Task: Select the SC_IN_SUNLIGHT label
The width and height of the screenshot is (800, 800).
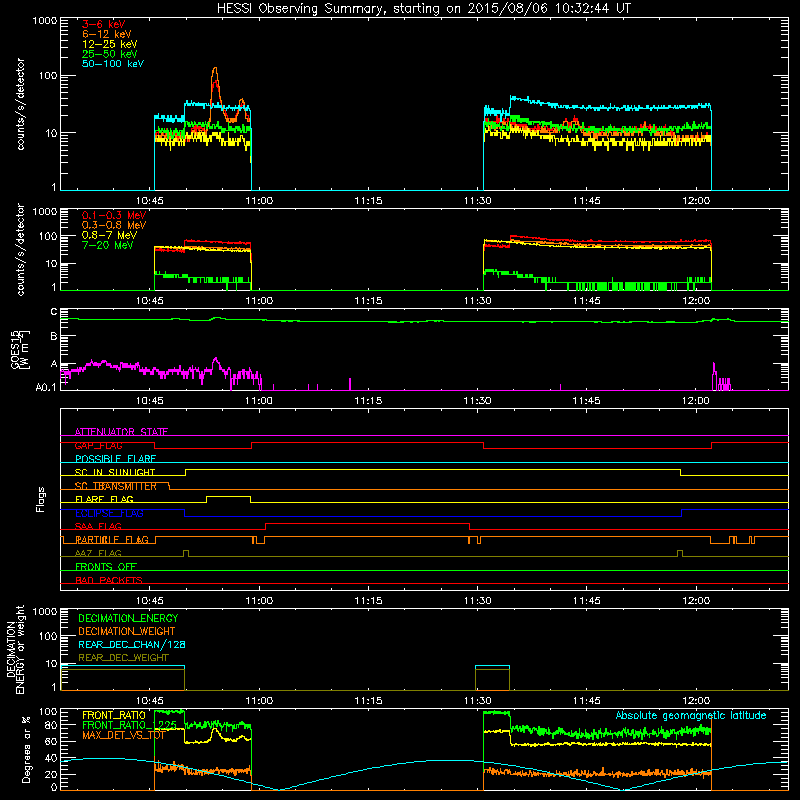Action: pyautogui.click(x=115, y=472)
